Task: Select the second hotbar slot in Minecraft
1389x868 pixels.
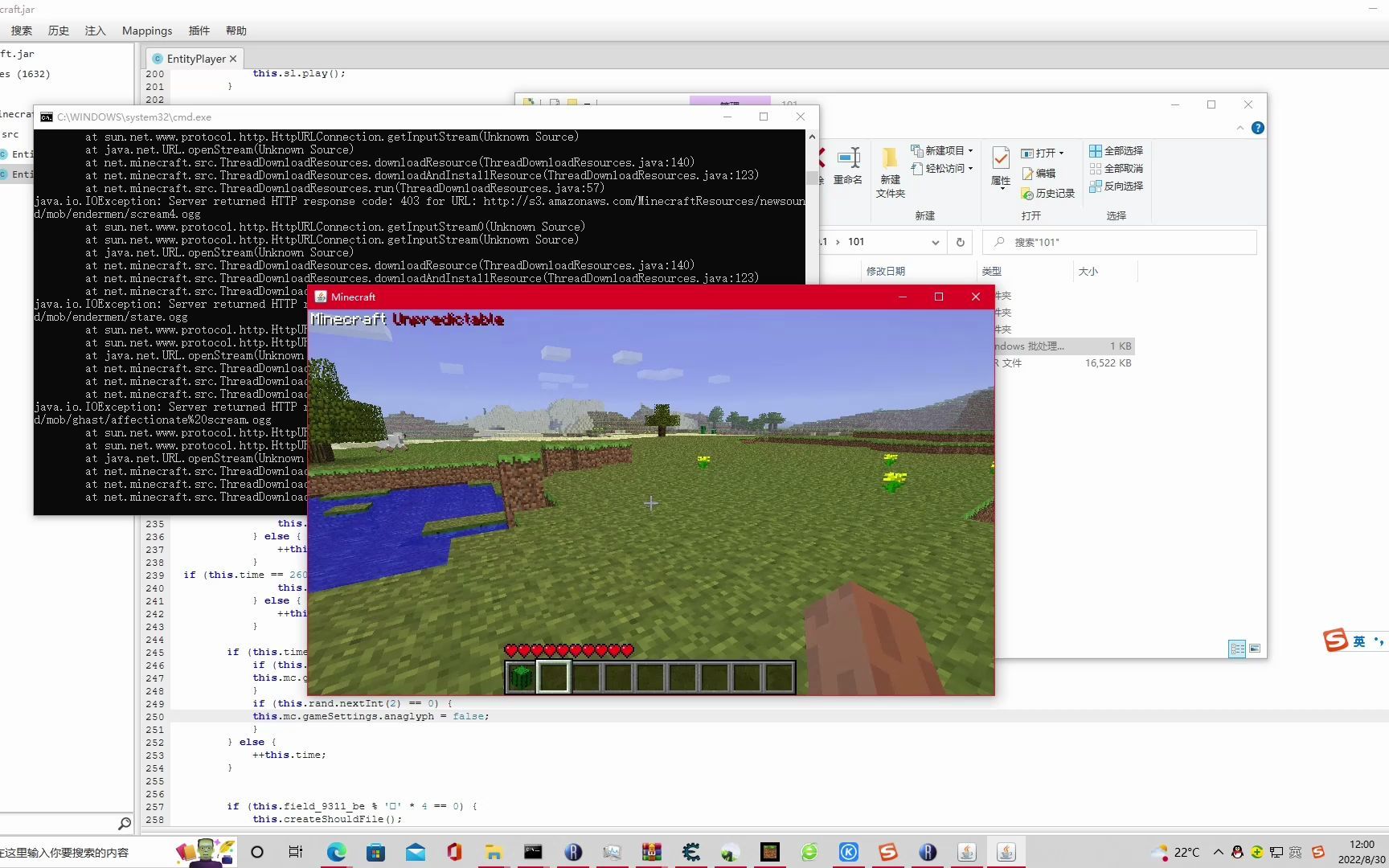Action: [554, 677]
